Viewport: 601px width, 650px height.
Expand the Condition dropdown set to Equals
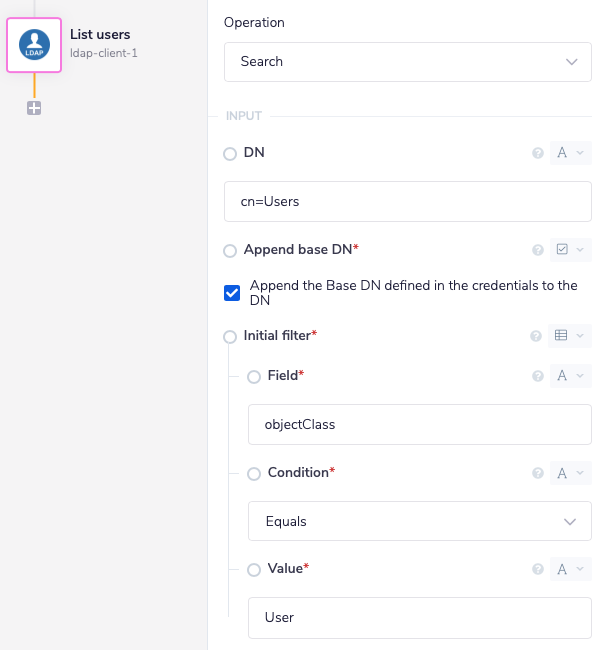click(x=420, y=521)
